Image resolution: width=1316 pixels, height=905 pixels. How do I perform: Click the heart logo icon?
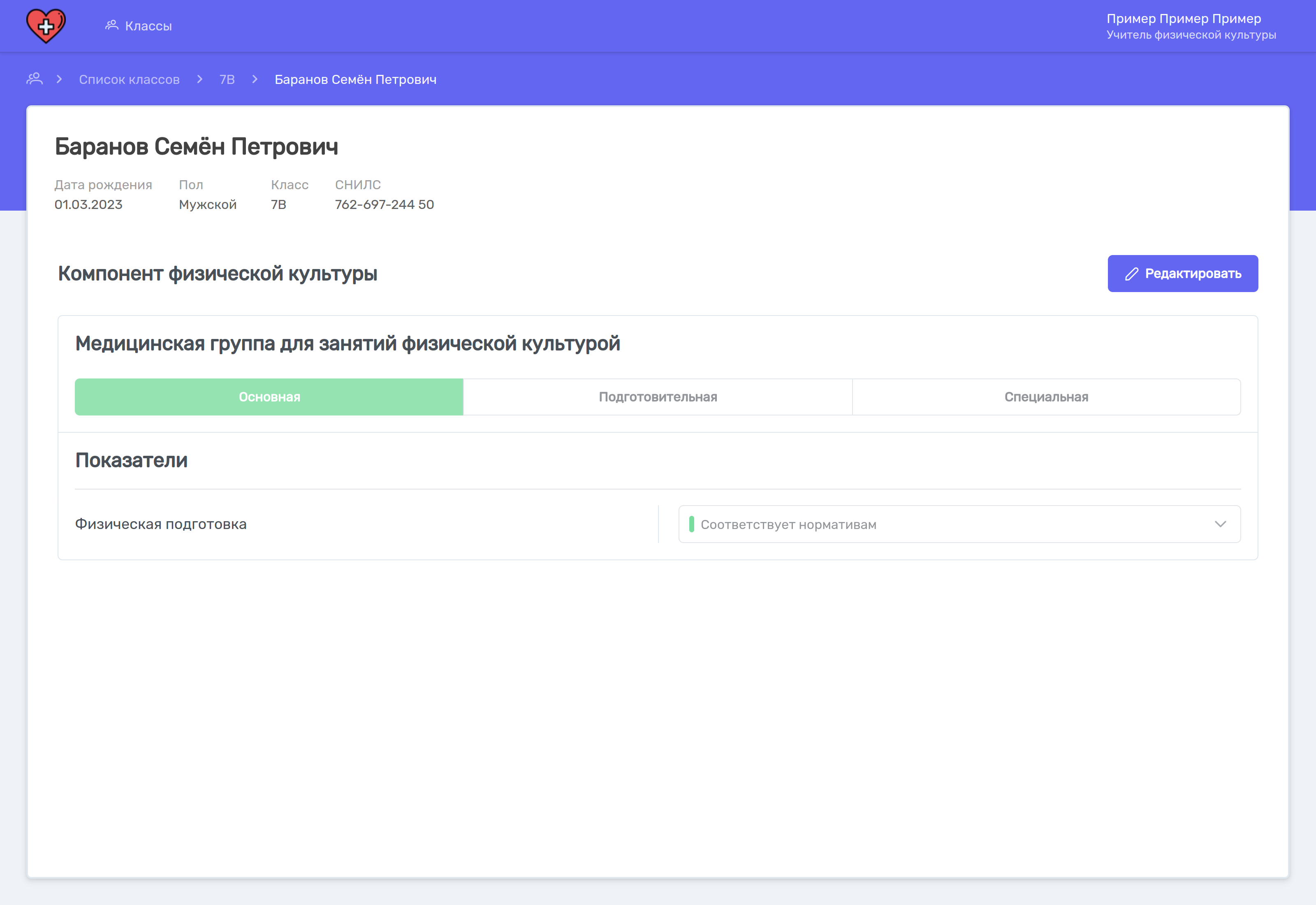pos(46,26)
